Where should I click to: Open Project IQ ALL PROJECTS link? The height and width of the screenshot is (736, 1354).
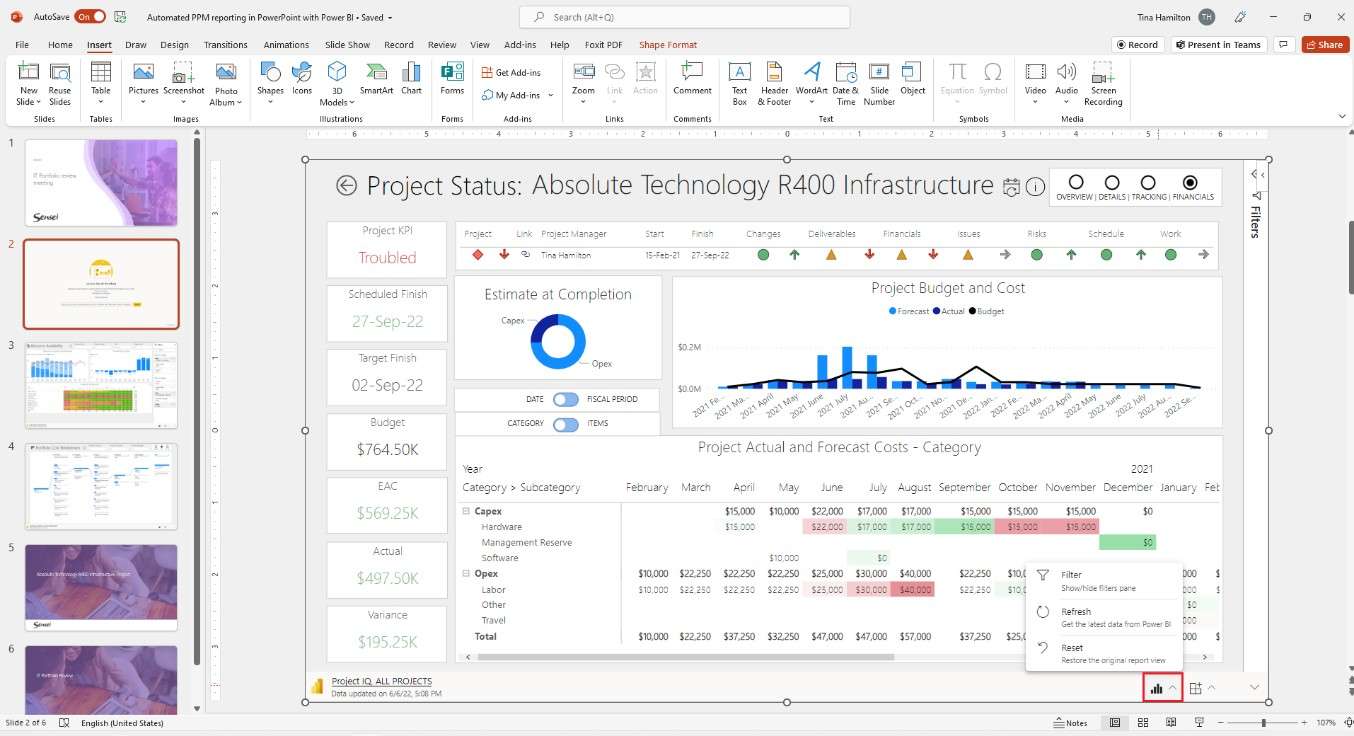(x=381, y=681)
